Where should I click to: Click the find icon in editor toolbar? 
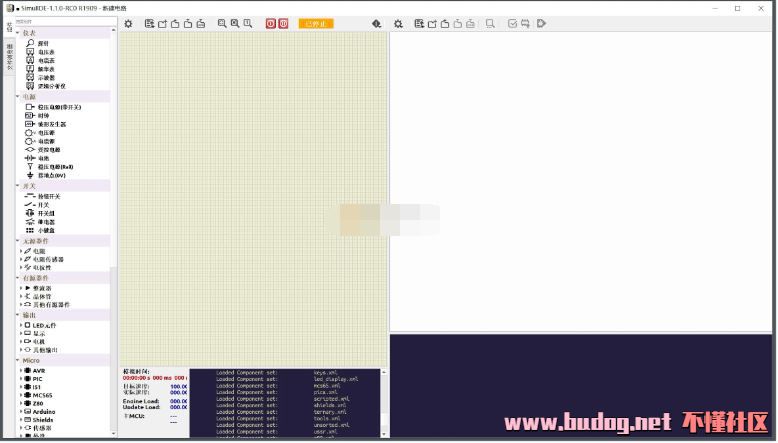pos(490,23)
